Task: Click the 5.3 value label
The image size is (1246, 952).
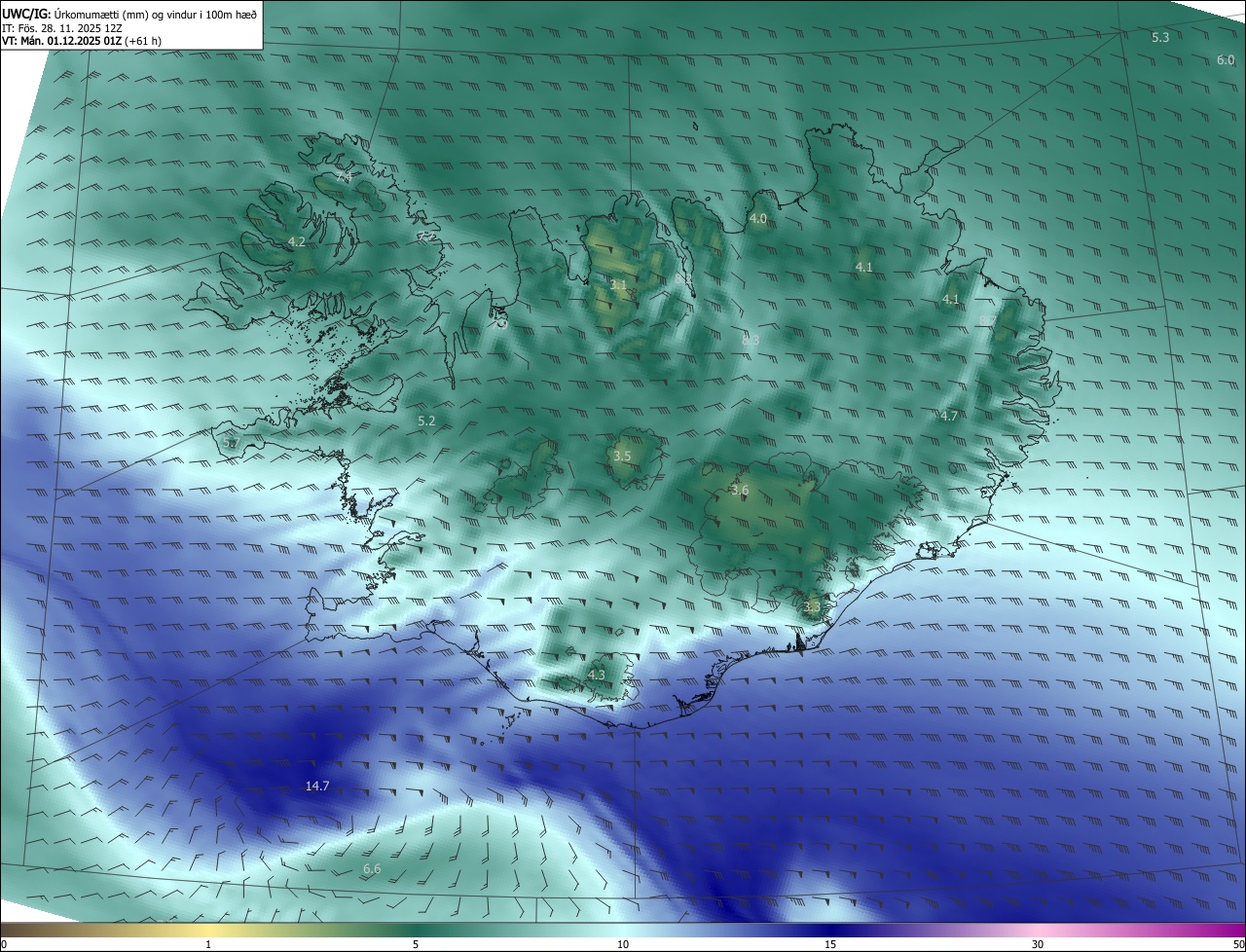Action: click(1160, 37)
